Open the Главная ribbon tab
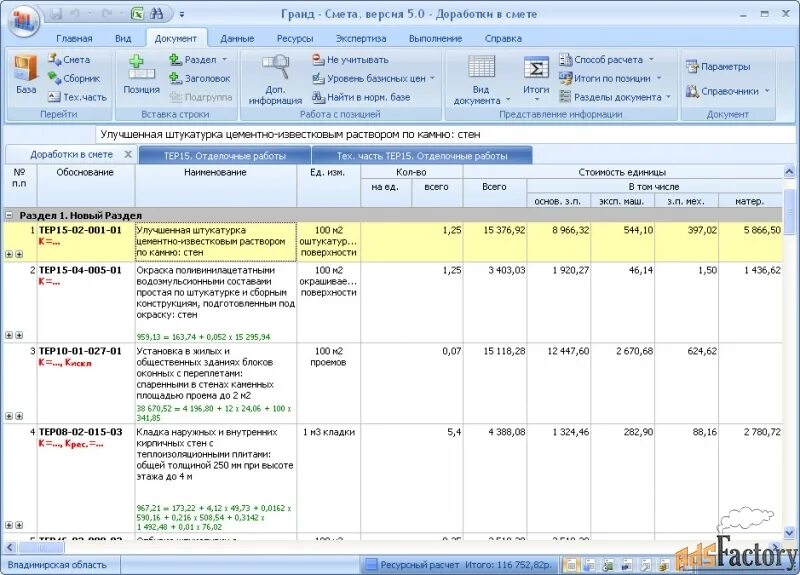Image resolution: width=800 pixels, height=575 pixels. pyautogui.click(x=74, y=39)
